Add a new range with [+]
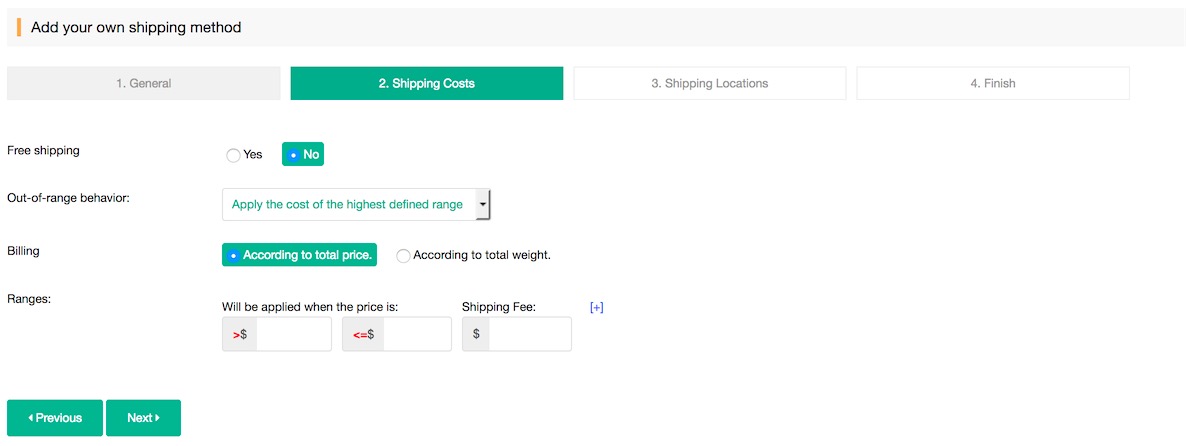This screenshot has width=1186, height=446. (x=597, y=308)
